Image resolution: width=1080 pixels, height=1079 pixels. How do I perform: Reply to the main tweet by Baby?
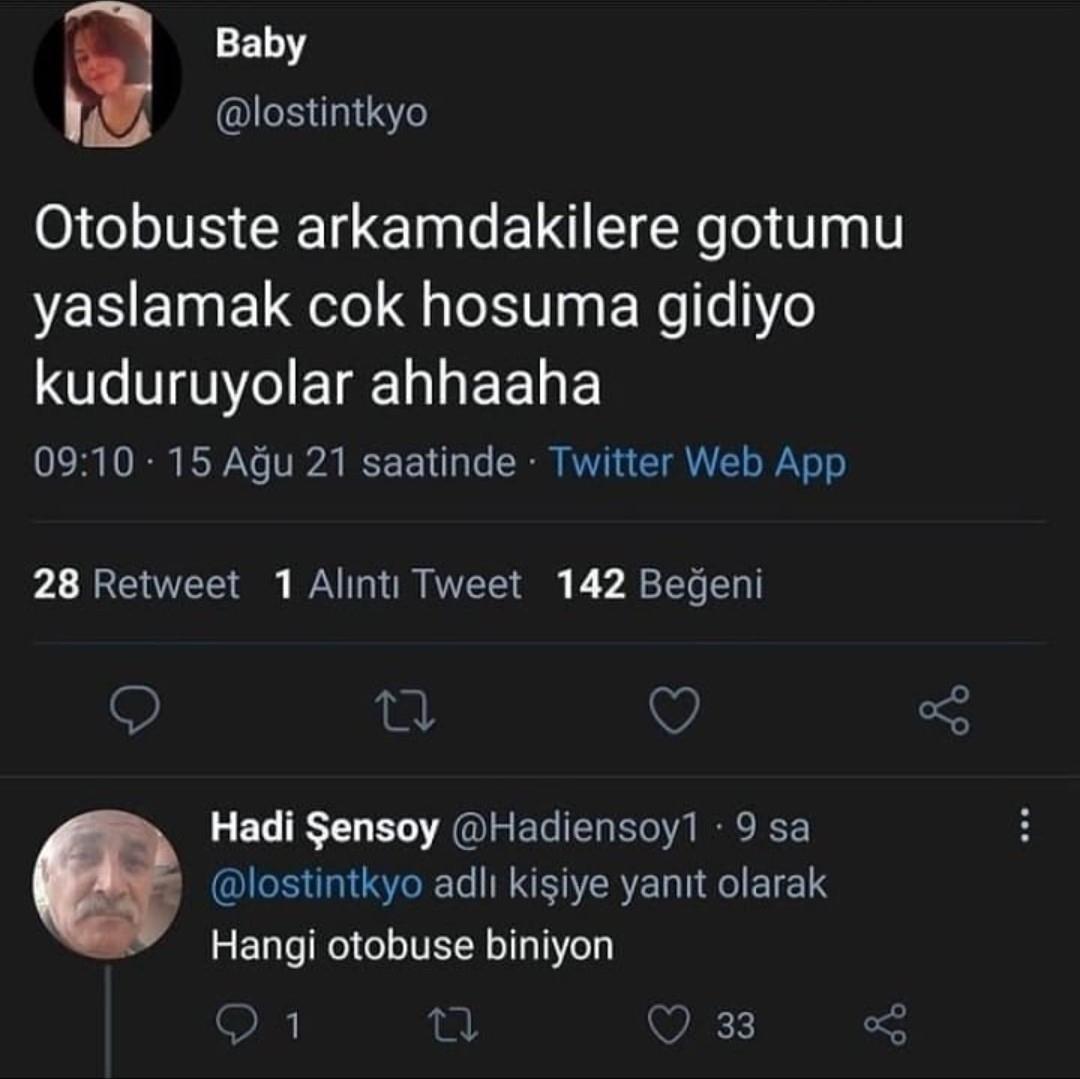coord(133,710)
